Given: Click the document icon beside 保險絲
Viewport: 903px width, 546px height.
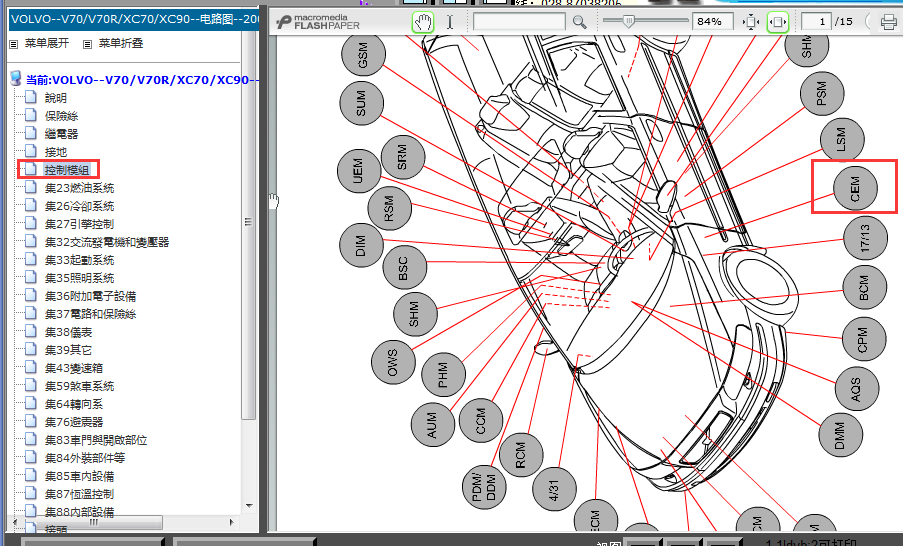Looking at the screenshot, I should click(x=31, y=115).
